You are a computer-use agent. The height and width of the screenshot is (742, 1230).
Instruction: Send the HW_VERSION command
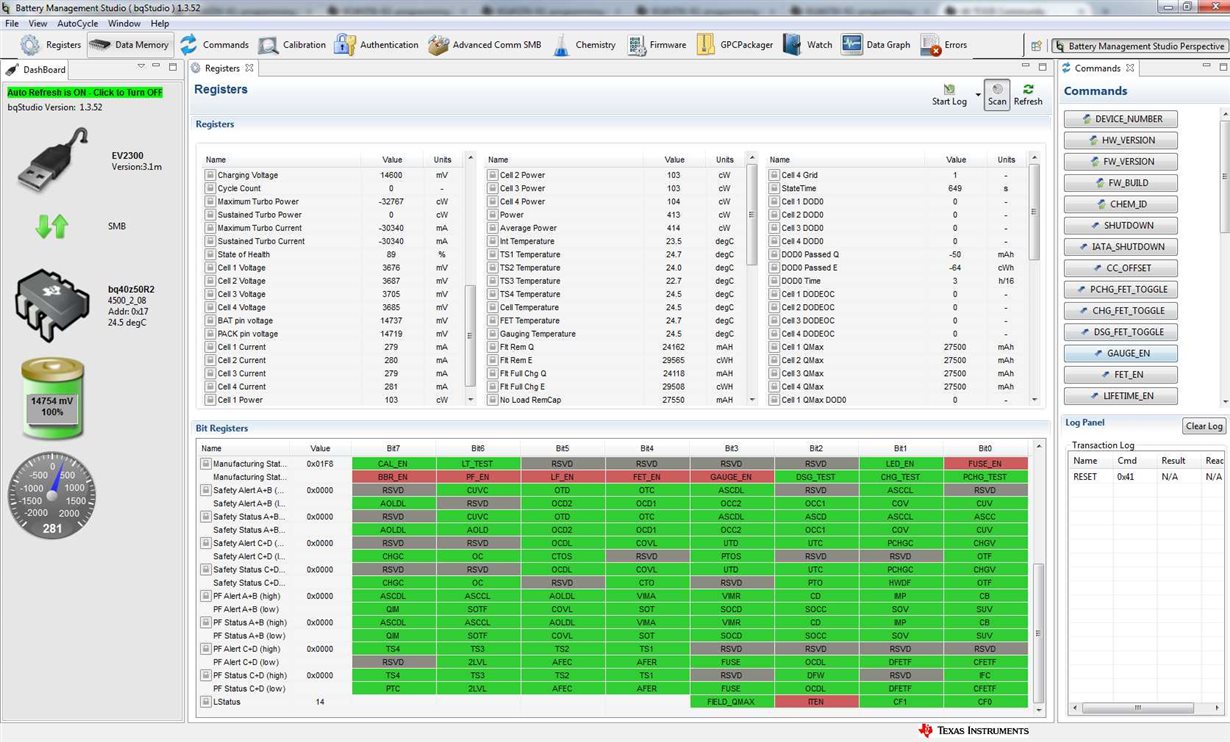point(1120,140)
